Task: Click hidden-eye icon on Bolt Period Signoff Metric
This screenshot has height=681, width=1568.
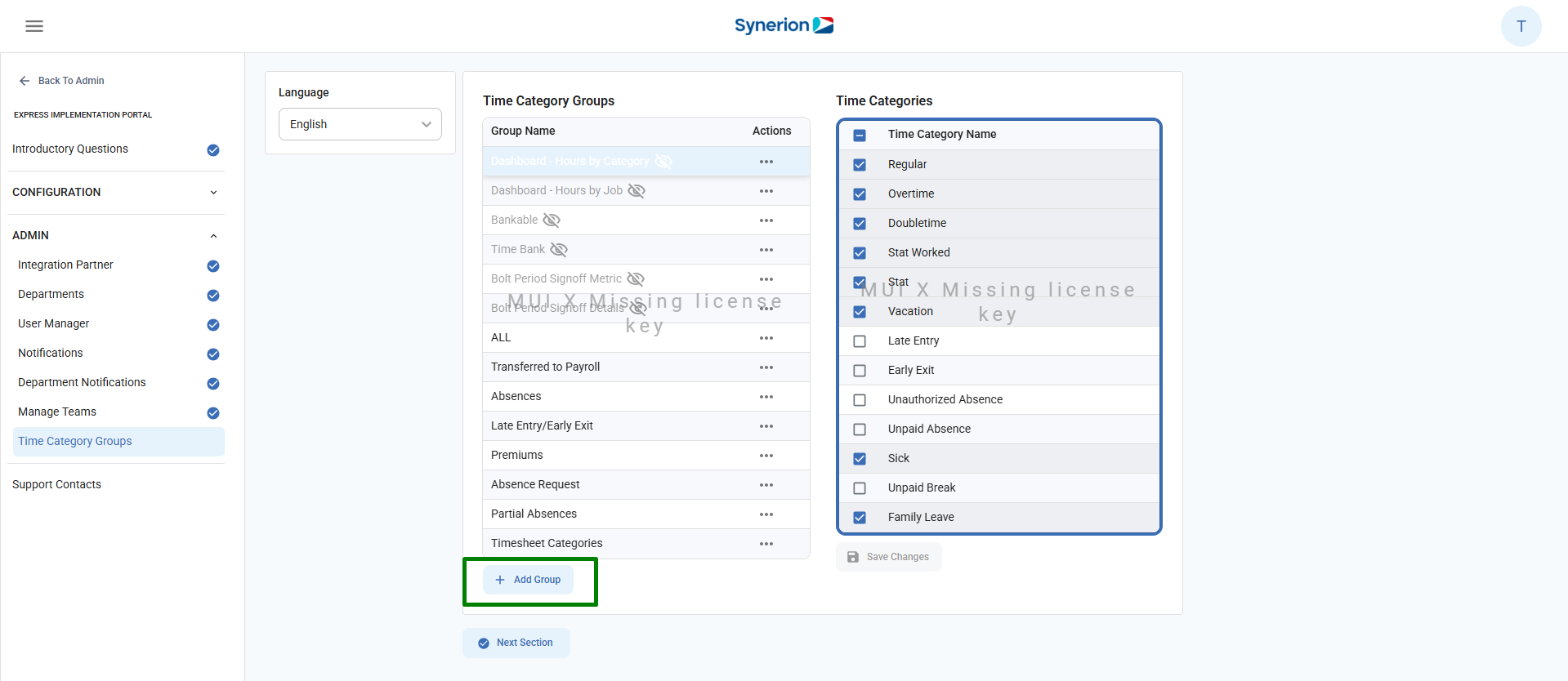Action: click(636, 279)
